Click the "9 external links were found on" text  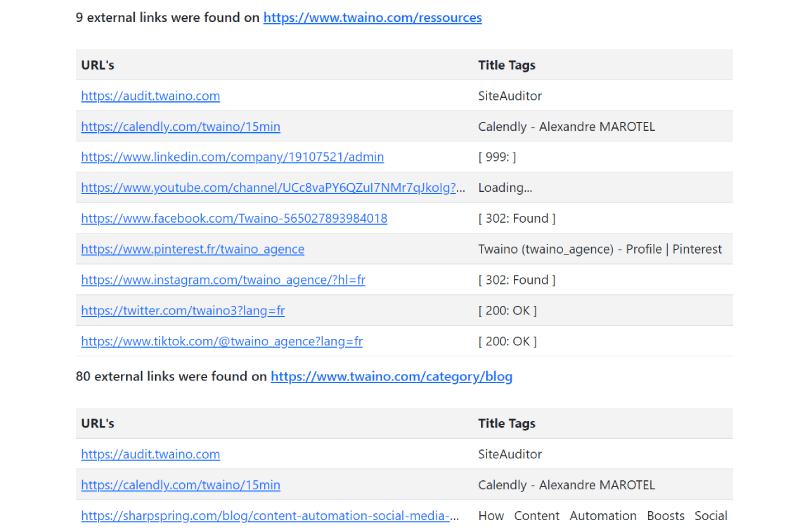[x=167, y=18]
